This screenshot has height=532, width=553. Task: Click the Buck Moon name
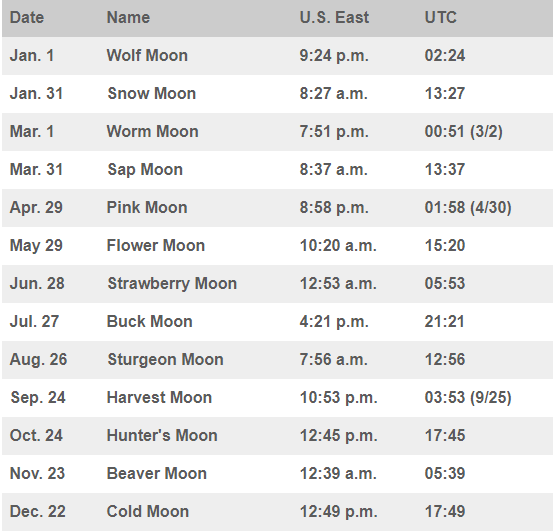(x=150, y=321)
